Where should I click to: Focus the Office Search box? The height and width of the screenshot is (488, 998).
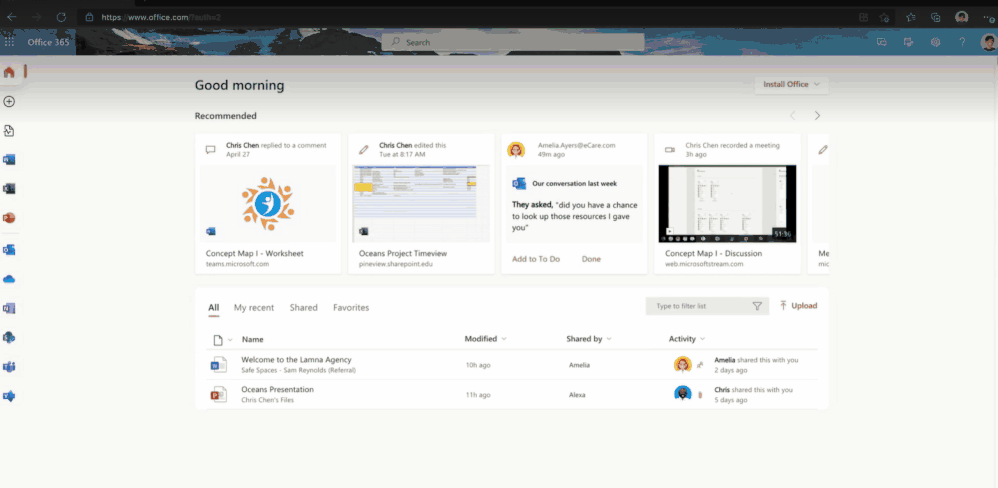coord(513,43)
